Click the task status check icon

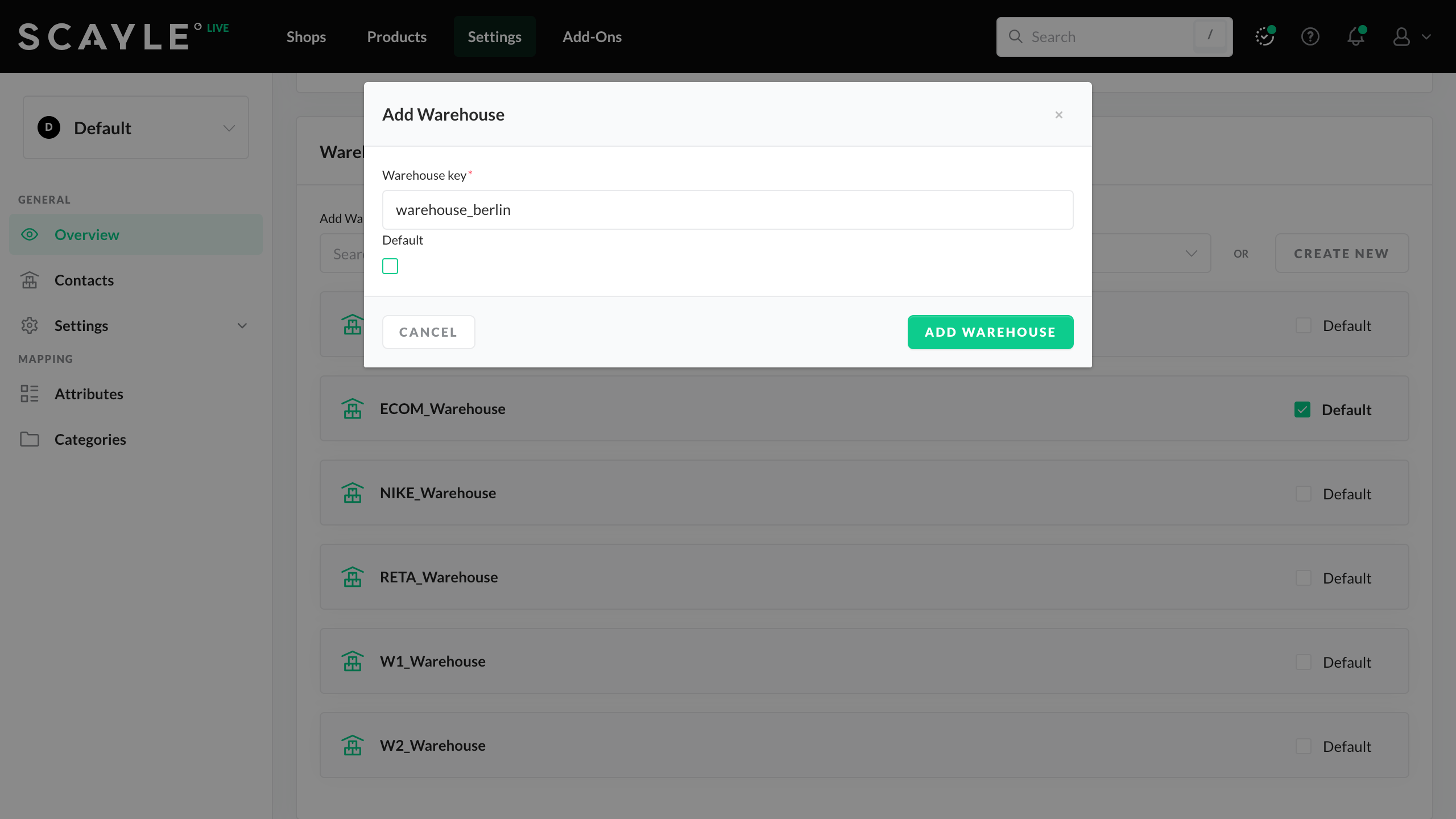pyautogui.click(x=1264, y=37)
